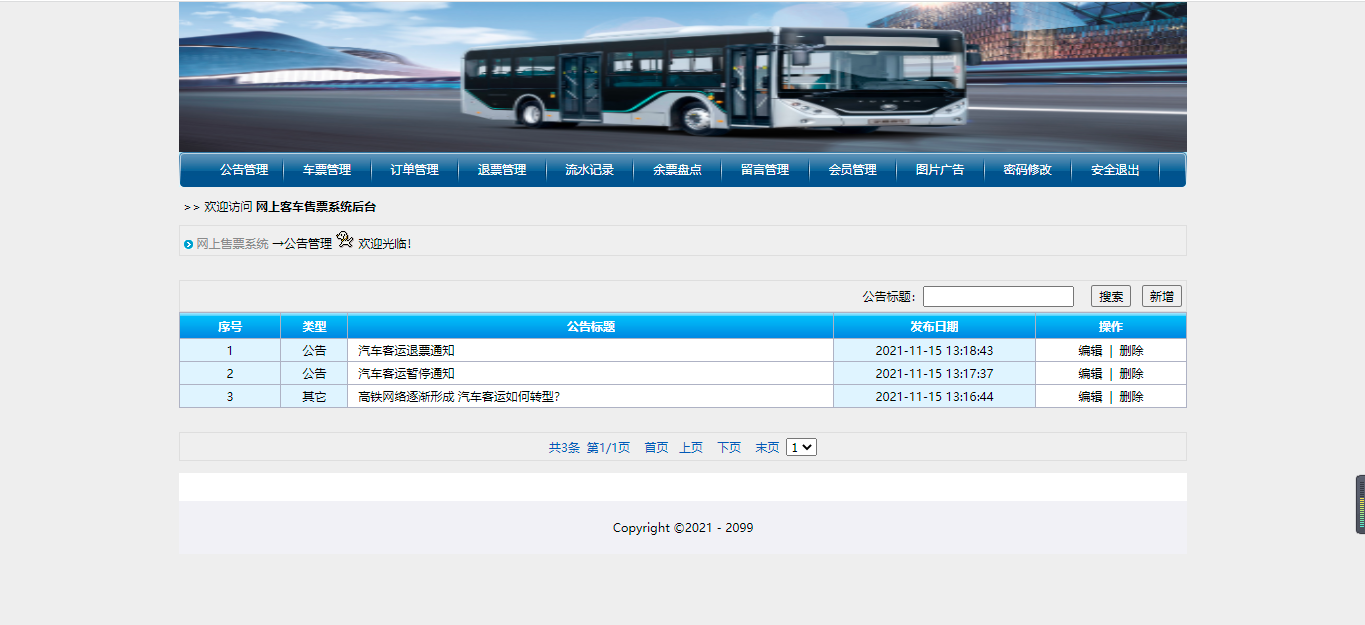Click title 汽车客运暂停通知

pyautogui.click(x=406, y=374)
